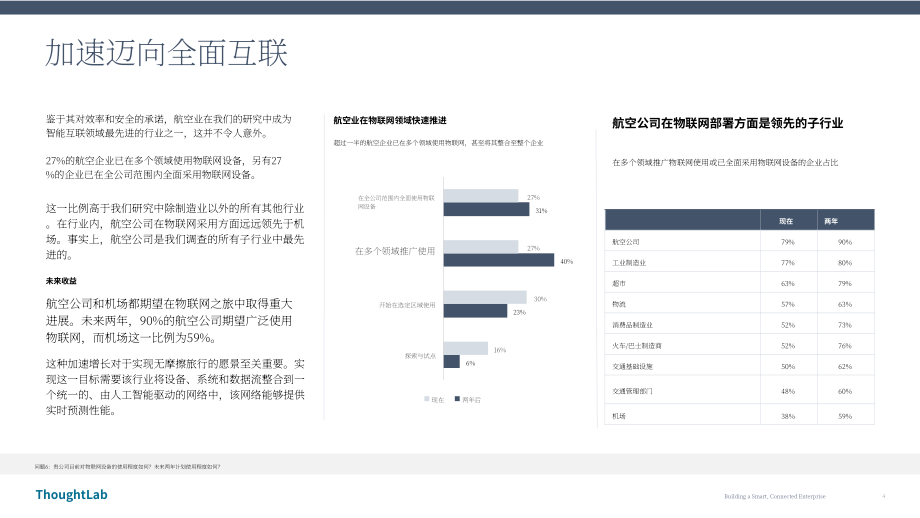Select the 交通管理部门 table row label
920x518 pixels.
[x=632, y=391]
